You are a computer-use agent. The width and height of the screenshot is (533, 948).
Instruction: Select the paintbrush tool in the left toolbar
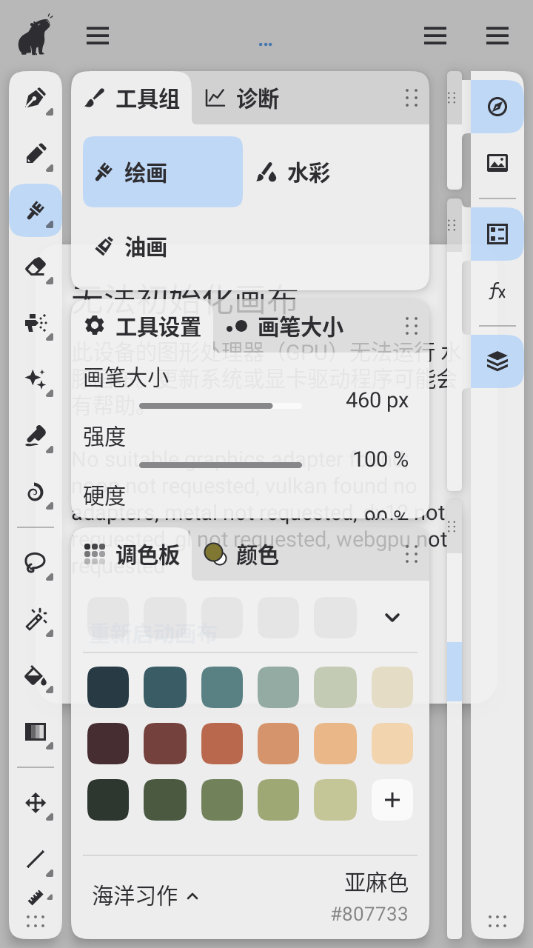click(36, 210)
